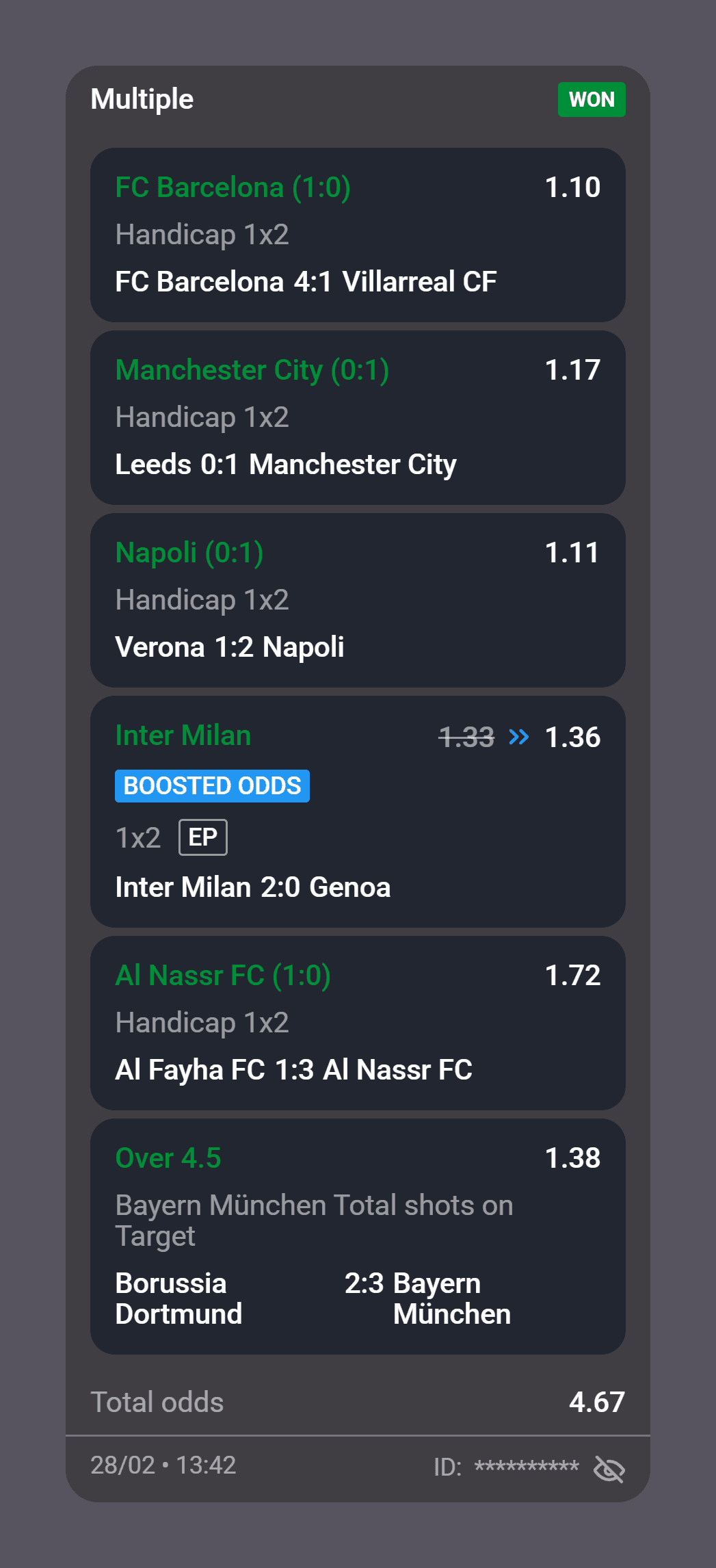Click the Leeds 0:1 Manchester City result

pos(287,465)
